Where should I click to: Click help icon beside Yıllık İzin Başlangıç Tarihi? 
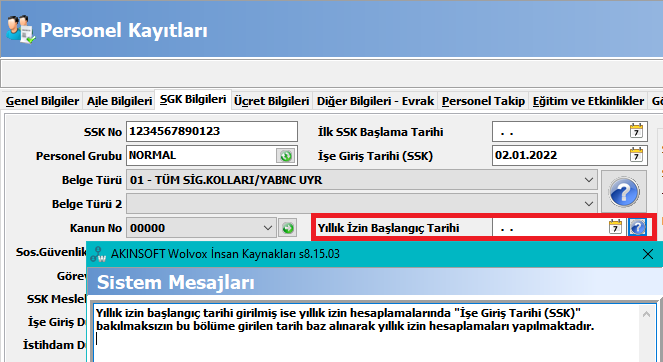tap(637, 228)
